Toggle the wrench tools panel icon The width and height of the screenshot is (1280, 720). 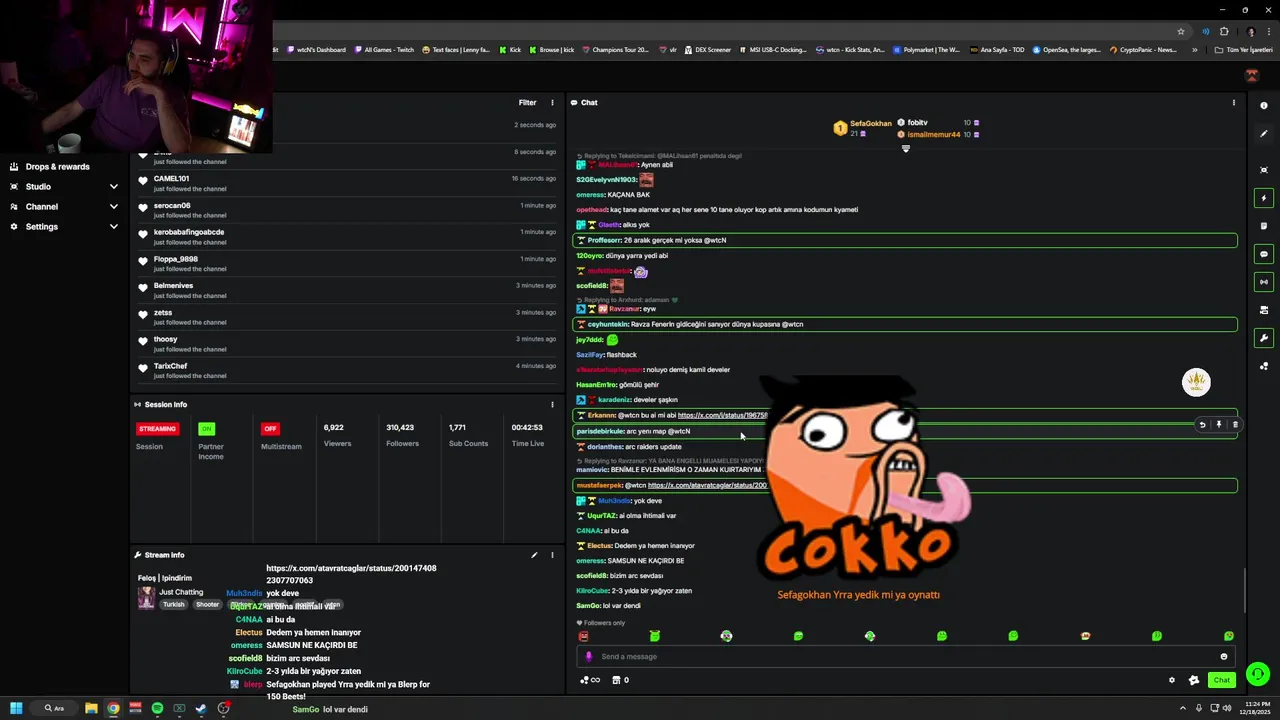pos(1264,338)
